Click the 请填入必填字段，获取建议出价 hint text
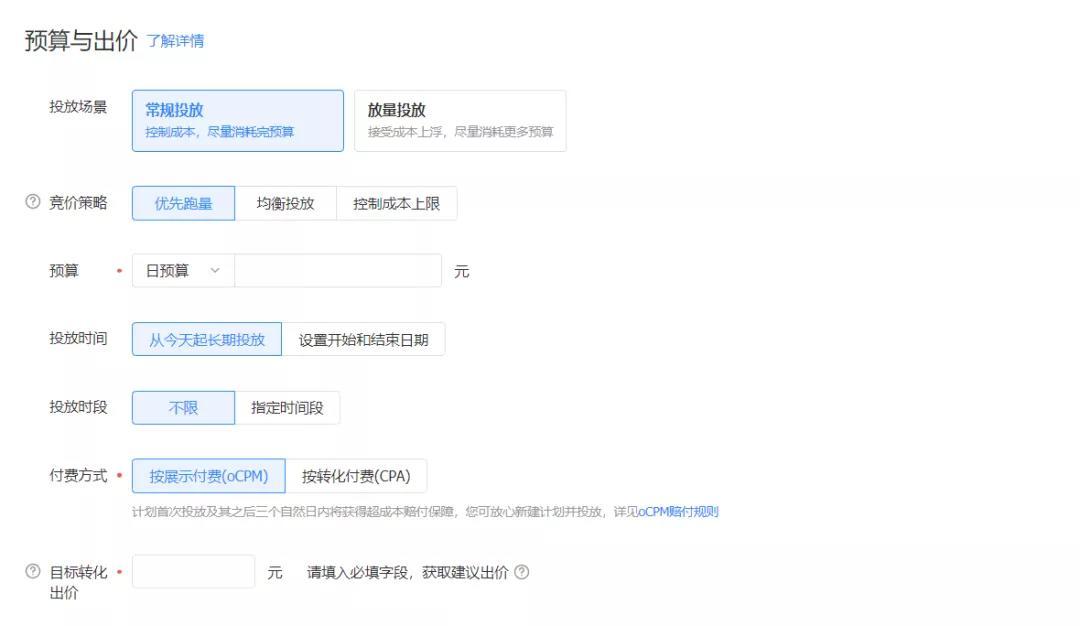 tap(407, 572)
